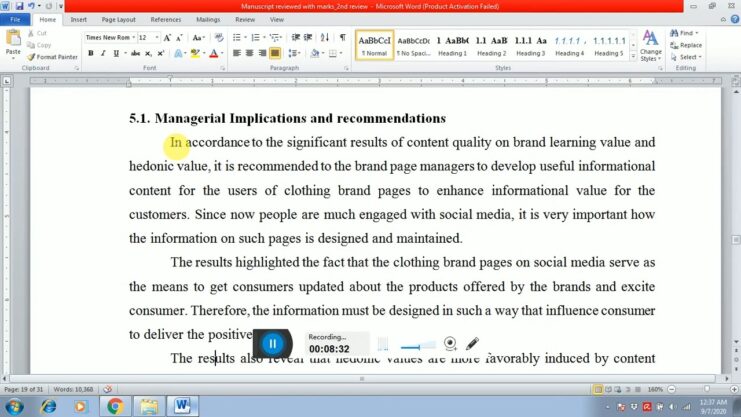Open the File tab

(15, 19)
